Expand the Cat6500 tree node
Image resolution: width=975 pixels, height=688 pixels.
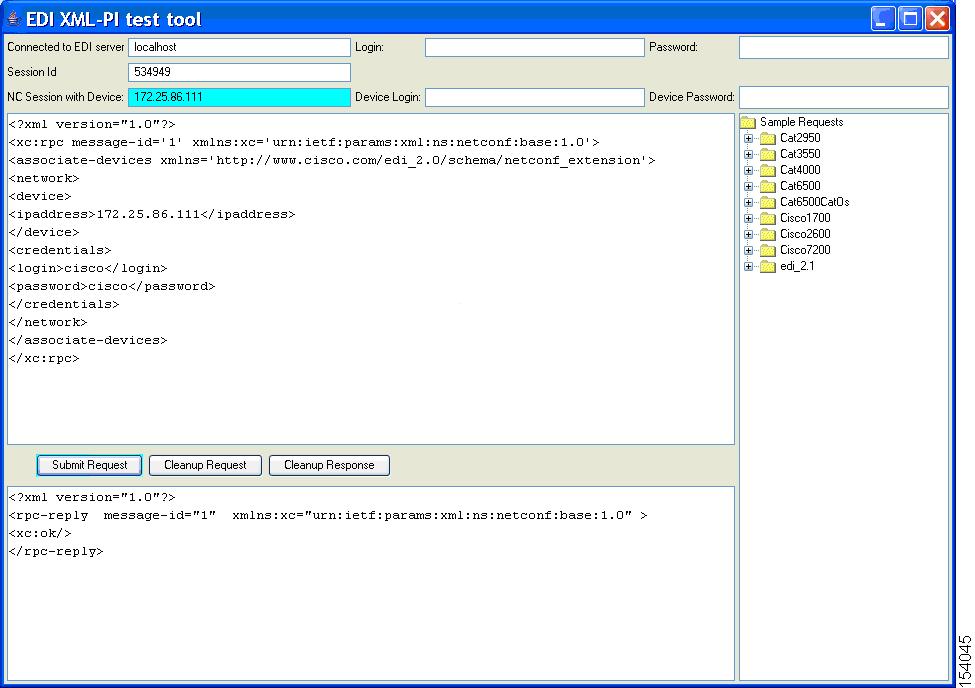click(749, 187)
